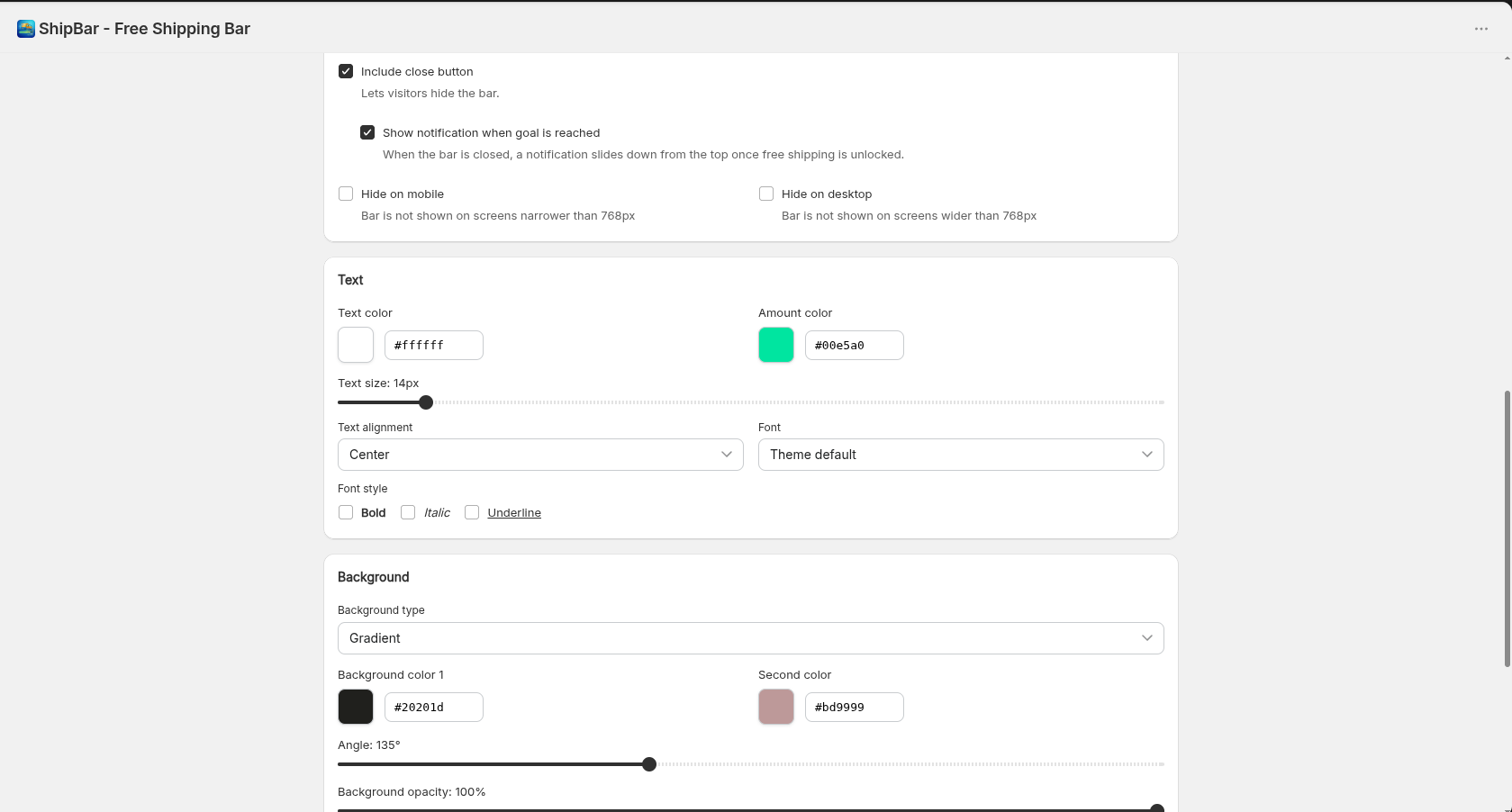Click the Background section heading
The height and width of the screenshot is (812, 1512).
(374, 577)
